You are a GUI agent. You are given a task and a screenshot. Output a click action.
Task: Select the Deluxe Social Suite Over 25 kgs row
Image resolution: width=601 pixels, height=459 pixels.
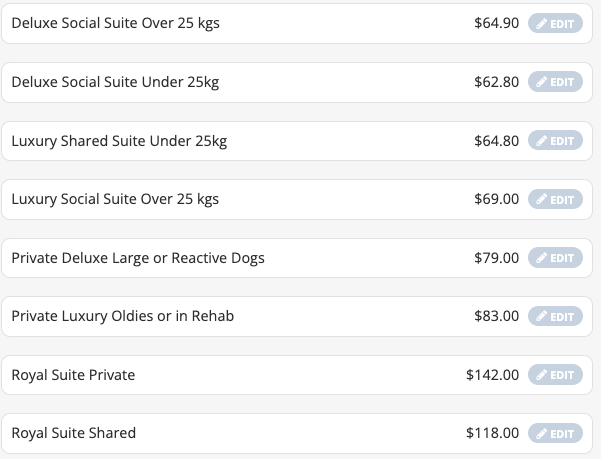click(297, 23)
